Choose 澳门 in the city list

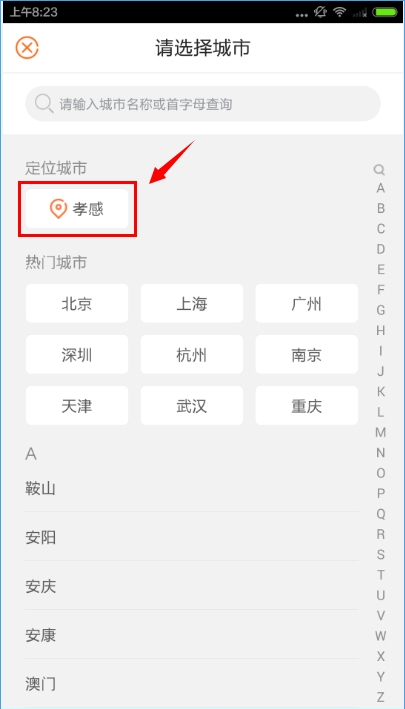[x=192, y=683]
